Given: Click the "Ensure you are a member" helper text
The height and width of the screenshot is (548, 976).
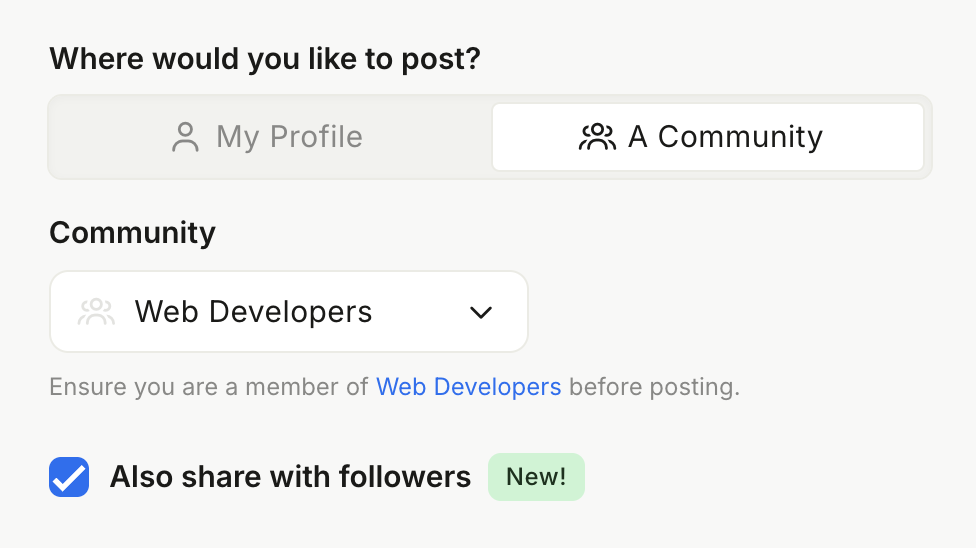Looking at the screenshot, I should coord(208,387).
